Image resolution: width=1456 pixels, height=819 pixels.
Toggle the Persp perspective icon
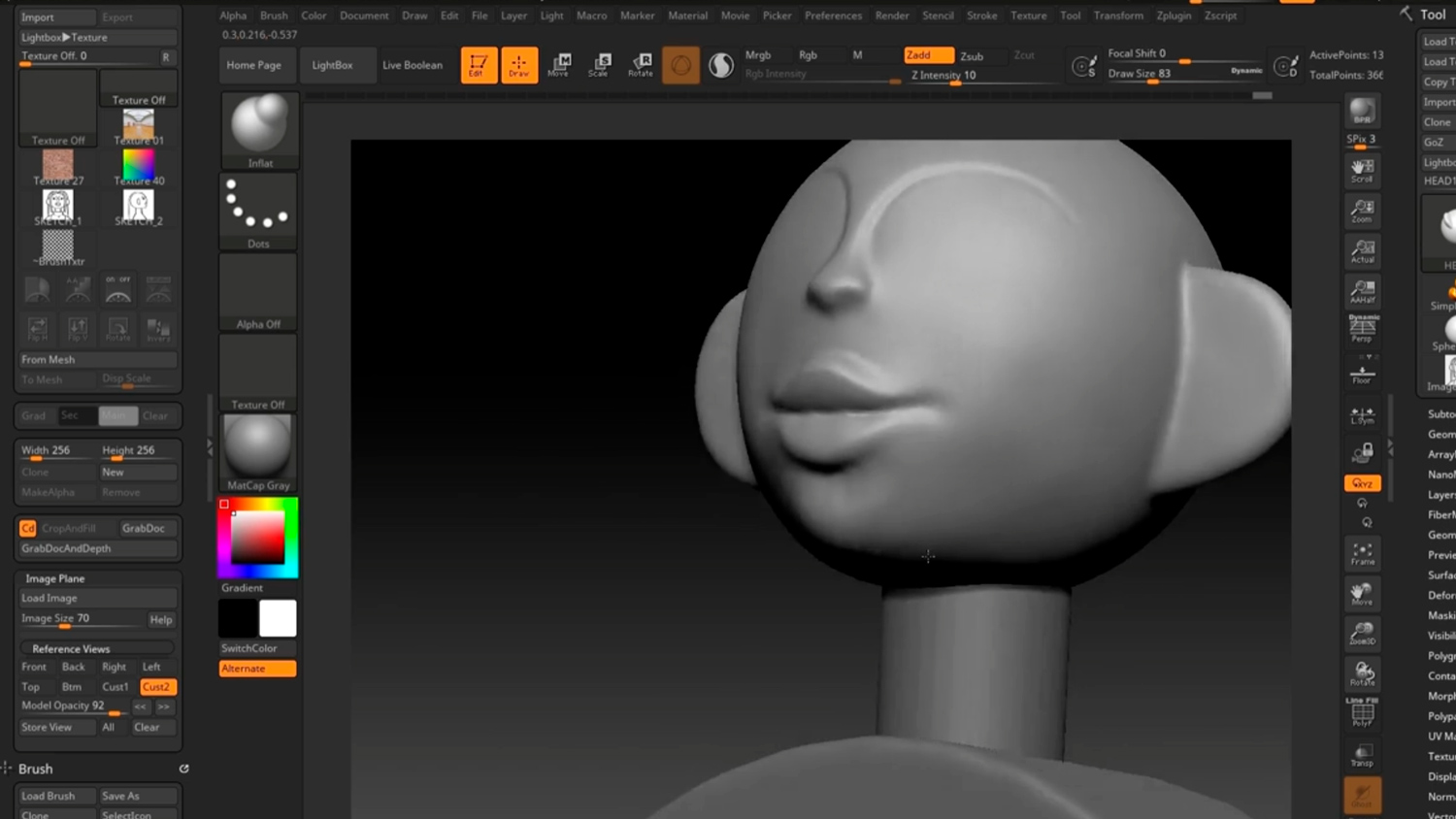(1363, 328)
